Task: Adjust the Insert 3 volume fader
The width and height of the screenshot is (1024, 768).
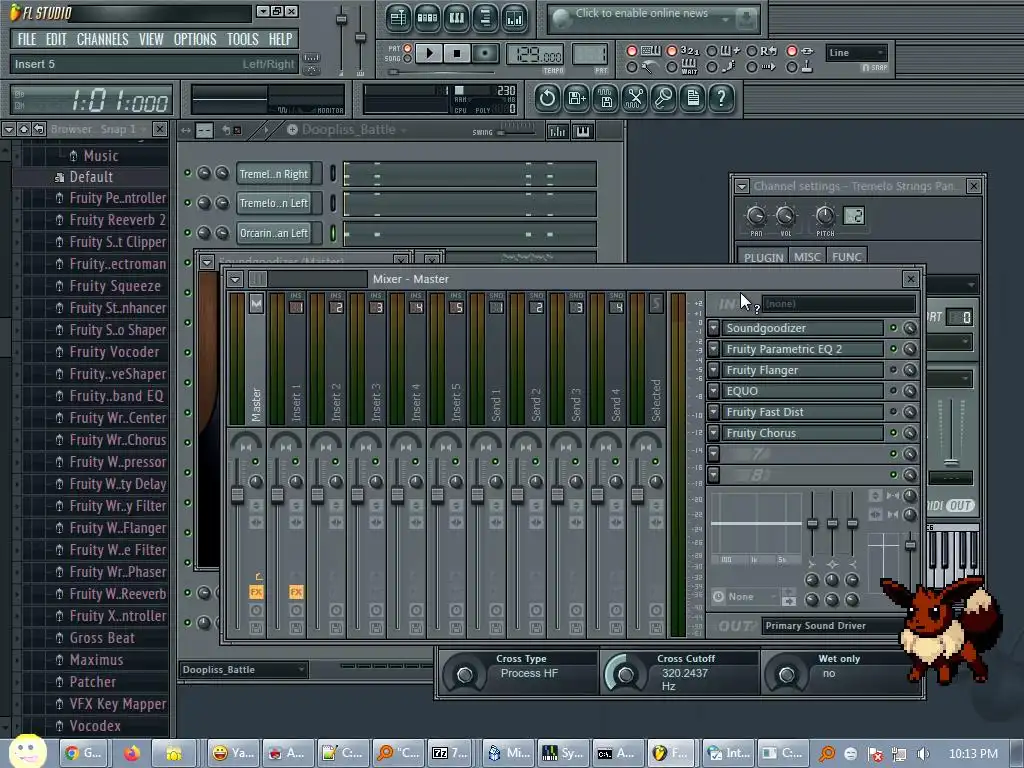Action: (357, 495)
